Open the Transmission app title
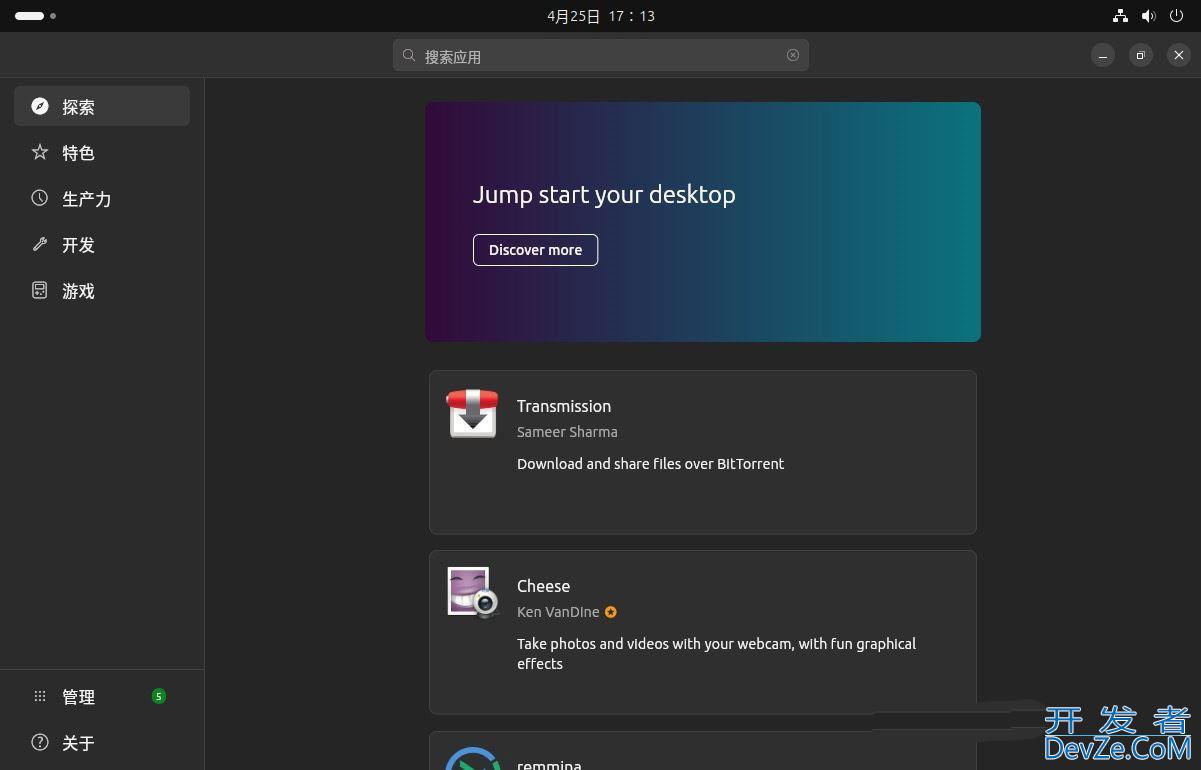The height and width of the screenshot is (770, 1201). pyautogui.click(x=564, y=406)
